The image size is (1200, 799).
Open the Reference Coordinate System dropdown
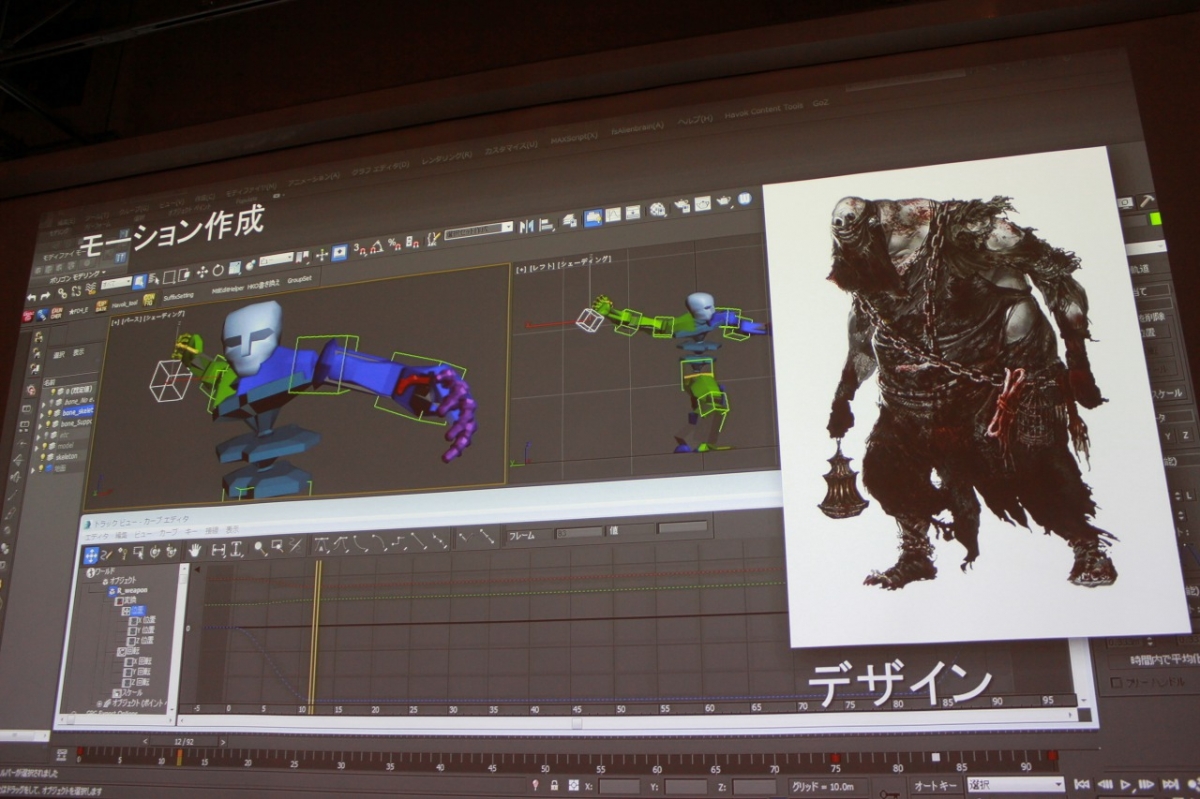click(277, 259)
